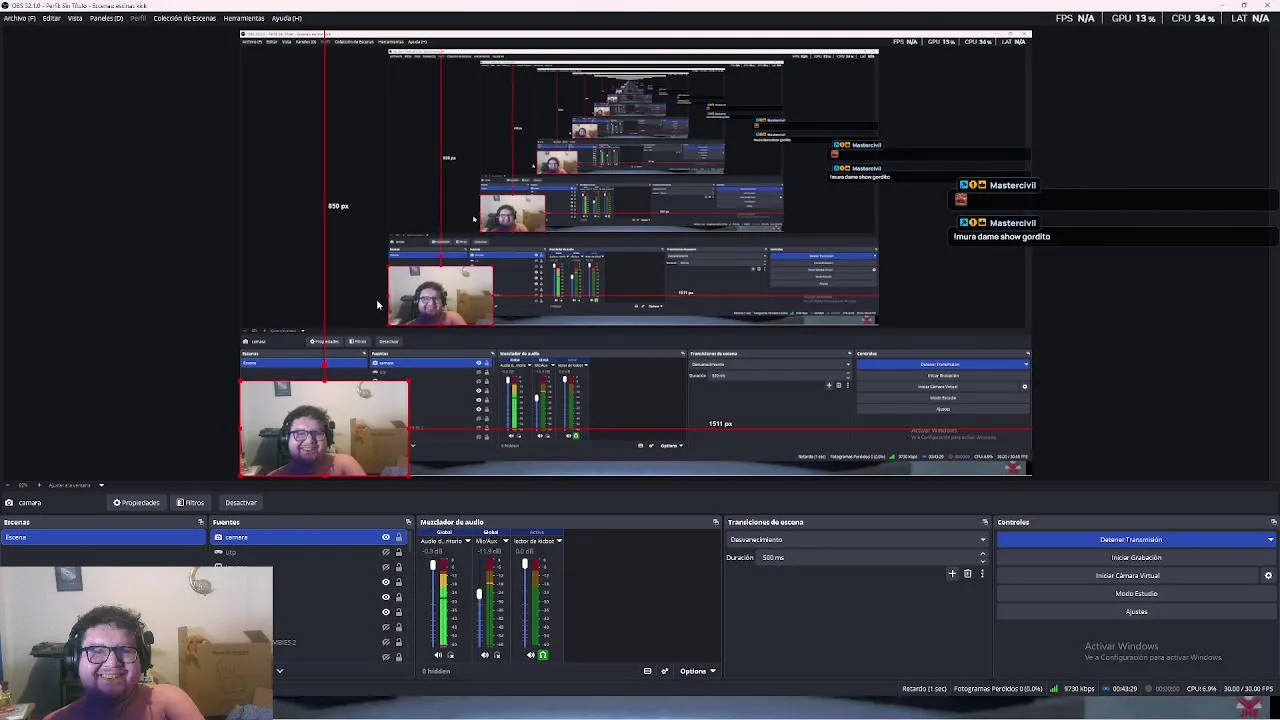Delete transition with the trash icon
The height and width of the screenshot is (720, 1280).
pos(967,574)
